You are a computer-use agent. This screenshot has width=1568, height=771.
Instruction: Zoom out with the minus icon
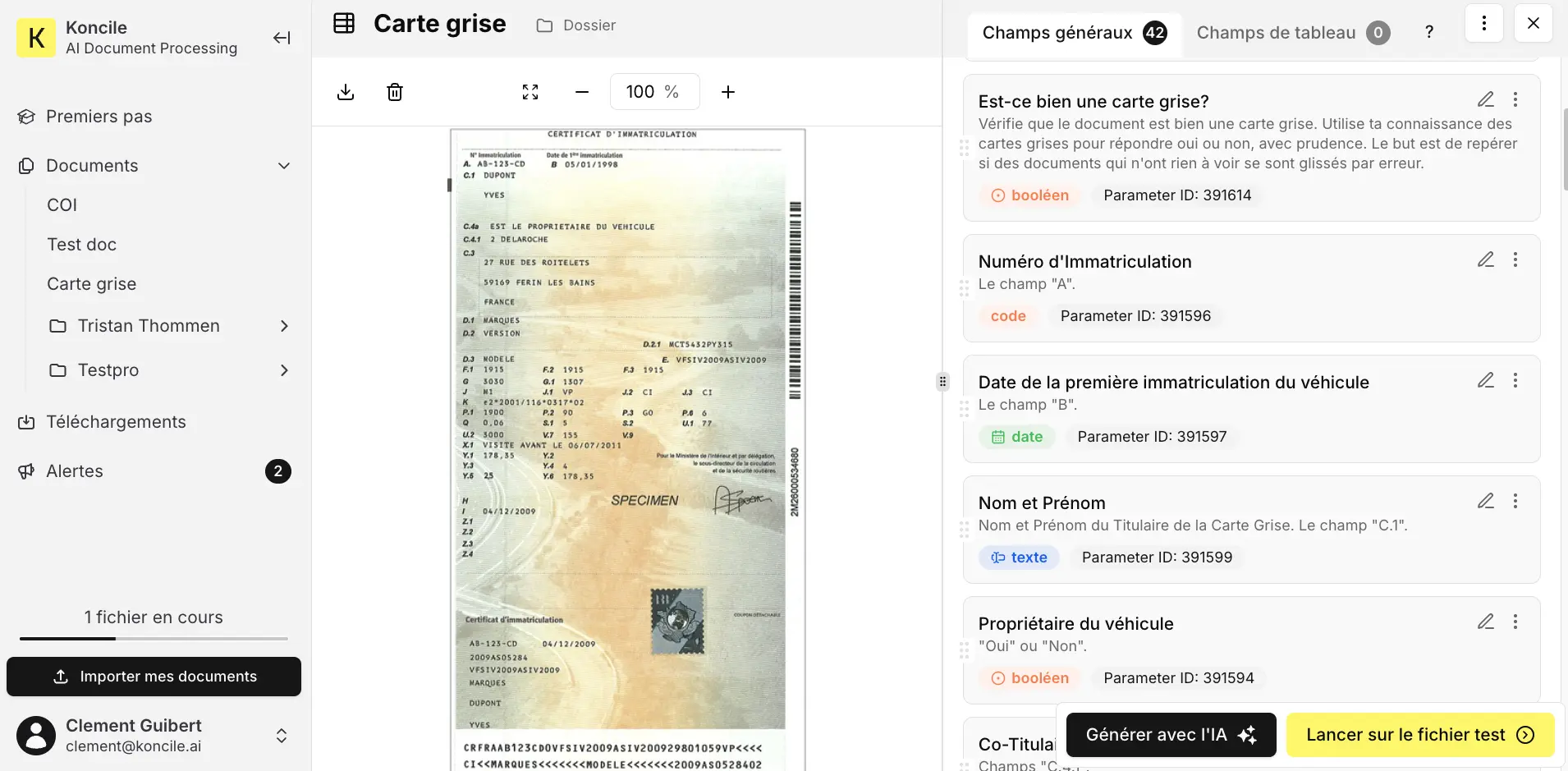(582, 92)
